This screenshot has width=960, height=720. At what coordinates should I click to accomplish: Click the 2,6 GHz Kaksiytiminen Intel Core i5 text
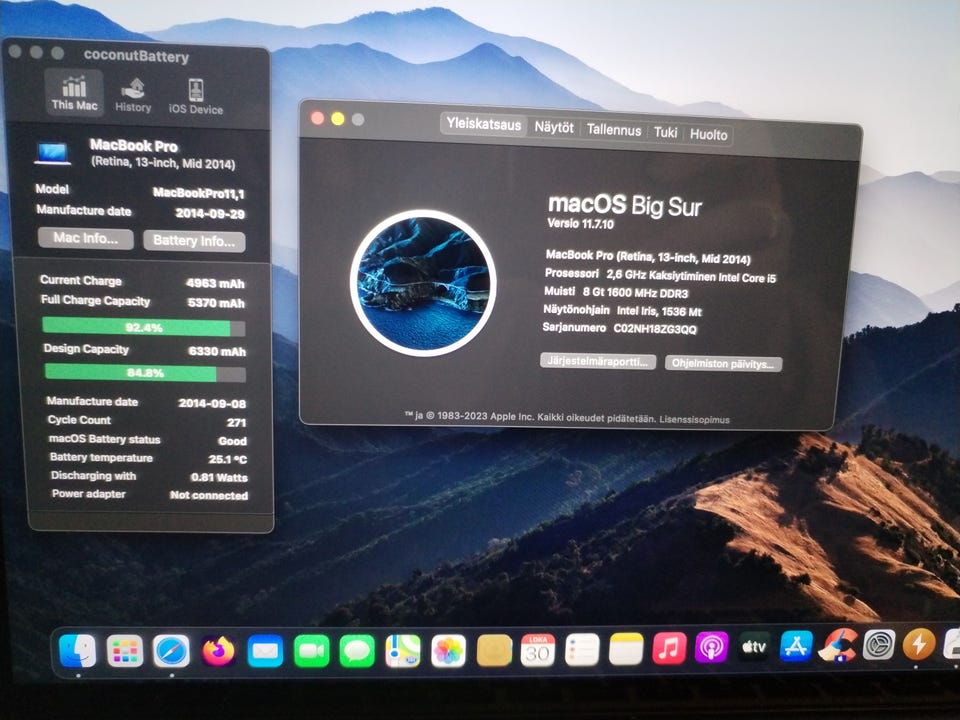point(691,276)
